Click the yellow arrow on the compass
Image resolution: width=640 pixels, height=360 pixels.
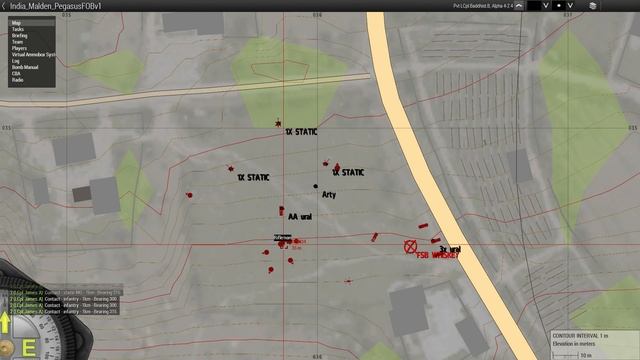(x=4, y=323)
